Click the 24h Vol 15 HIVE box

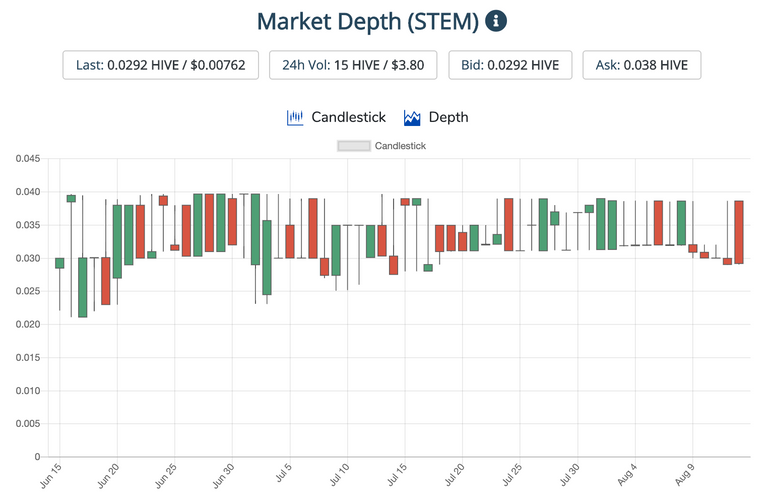(353, 65)
